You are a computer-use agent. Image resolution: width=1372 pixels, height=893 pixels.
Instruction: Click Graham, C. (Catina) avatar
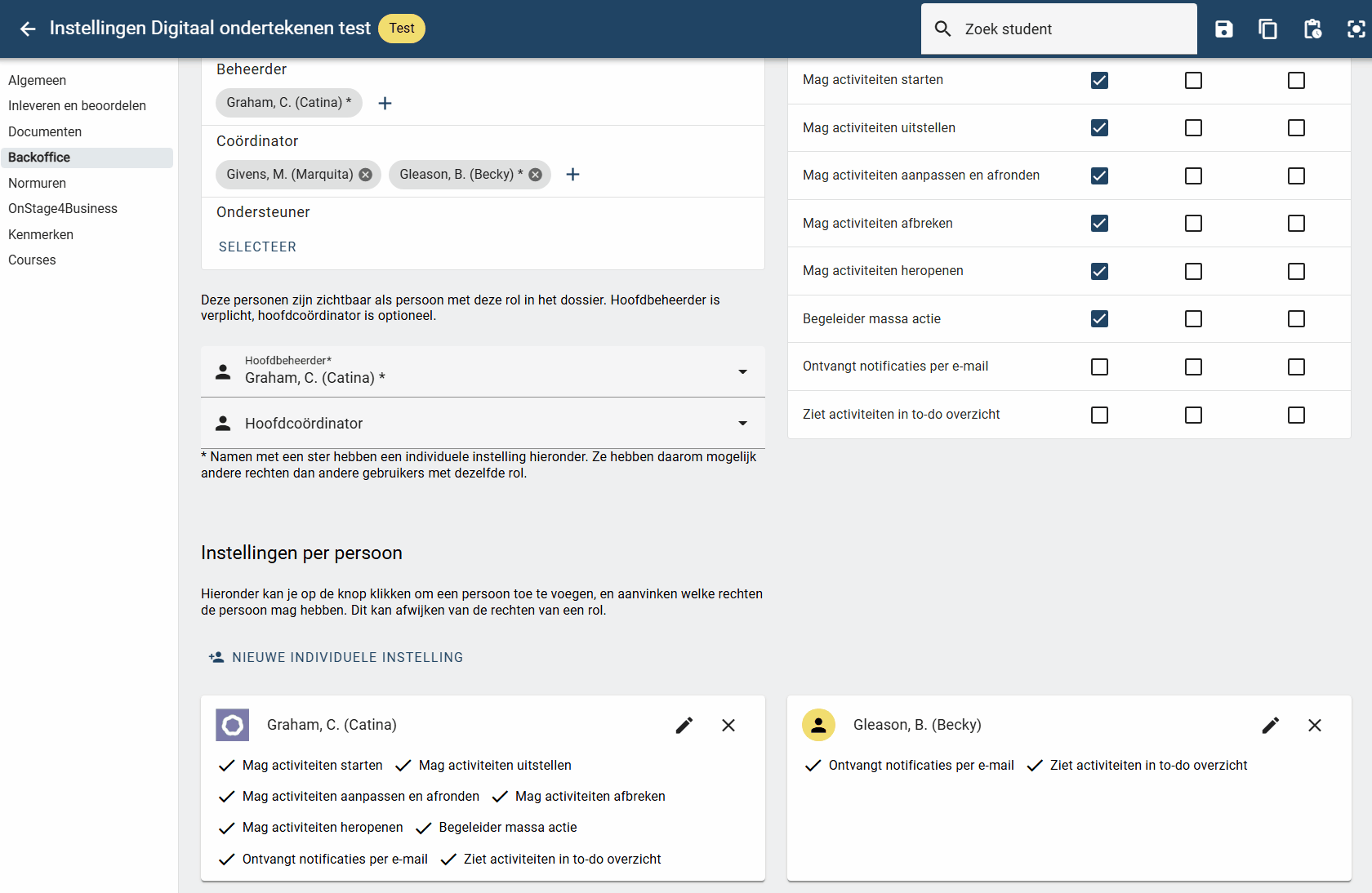[x=233, y=725]
